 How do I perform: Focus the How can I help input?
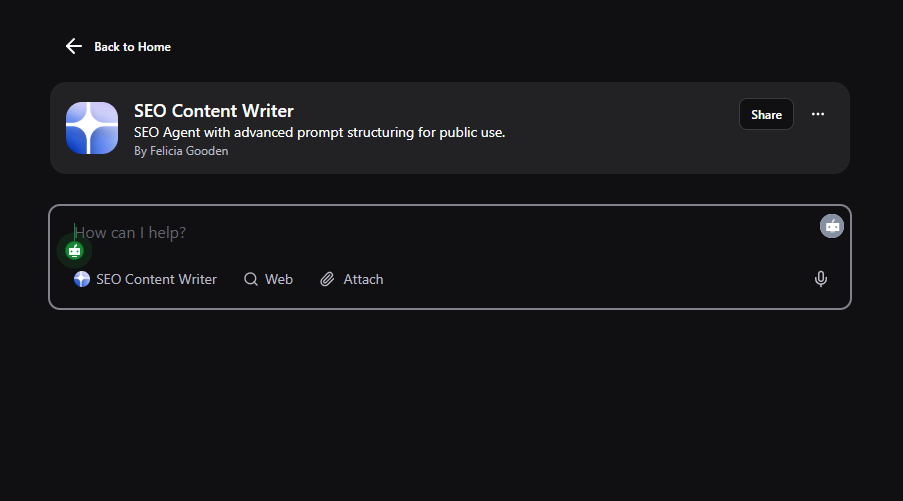[400, 233]
